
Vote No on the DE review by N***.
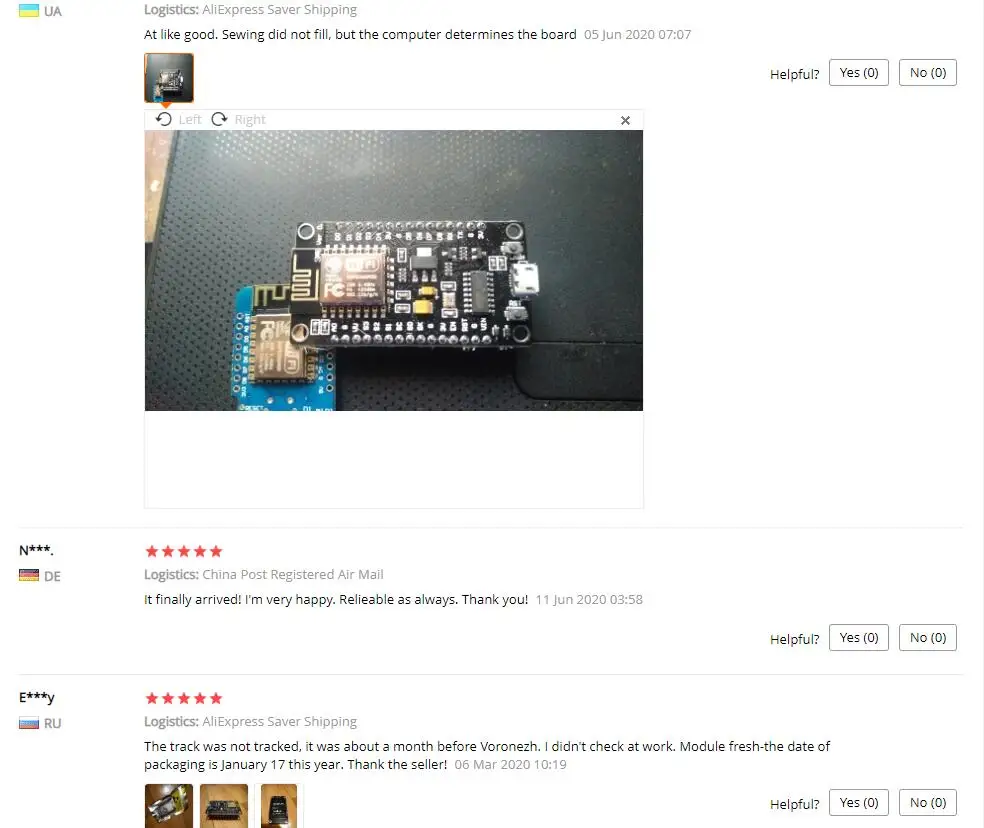pos(928,638)
